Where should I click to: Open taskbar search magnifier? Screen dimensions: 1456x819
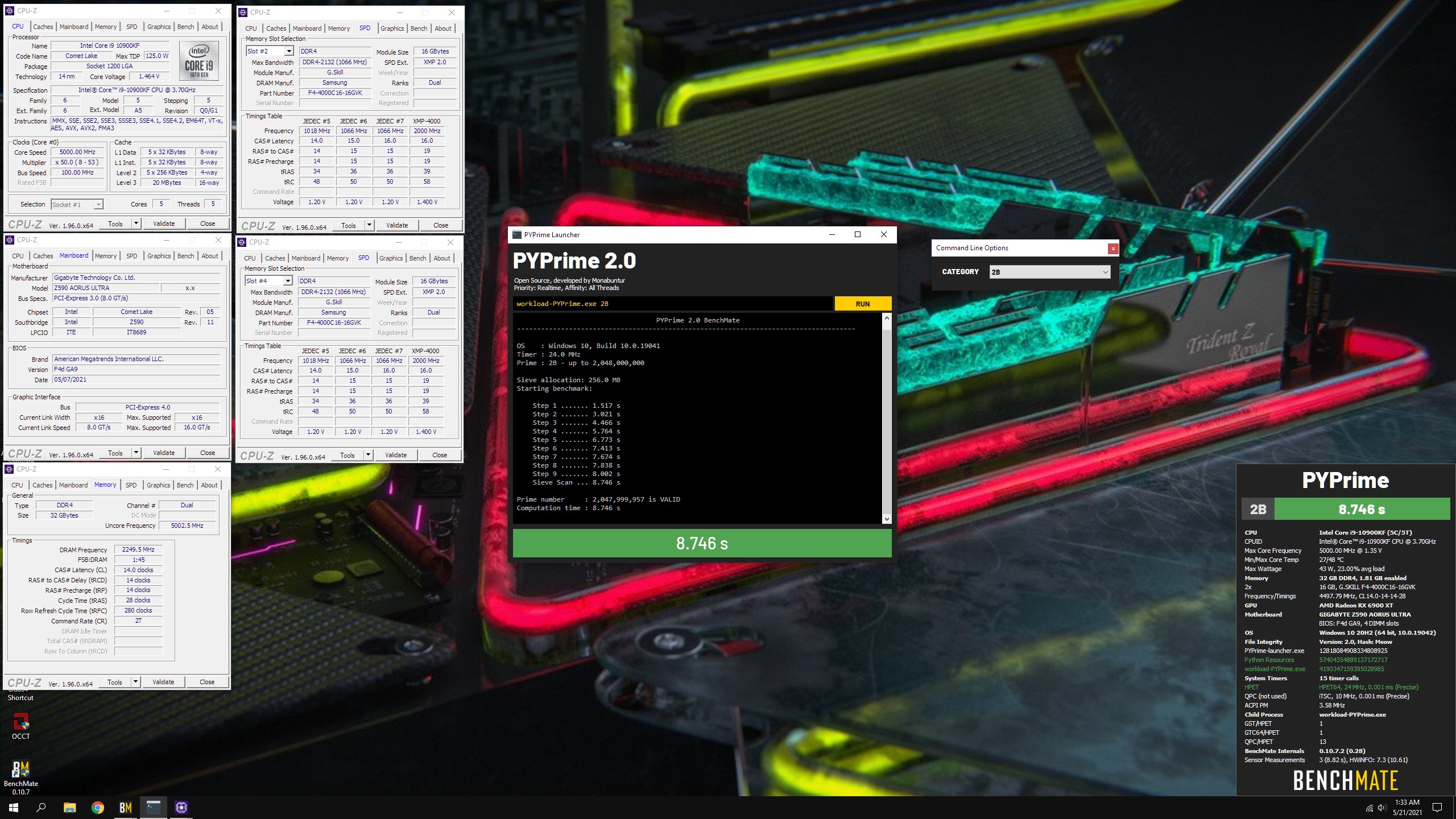[41, 807]
